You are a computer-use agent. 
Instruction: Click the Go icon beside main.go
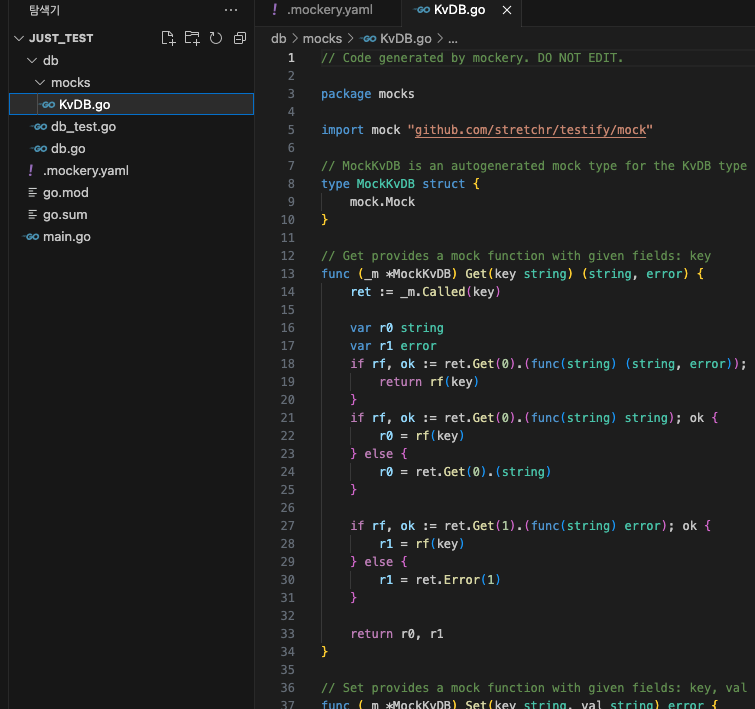(x=31, y=237)
